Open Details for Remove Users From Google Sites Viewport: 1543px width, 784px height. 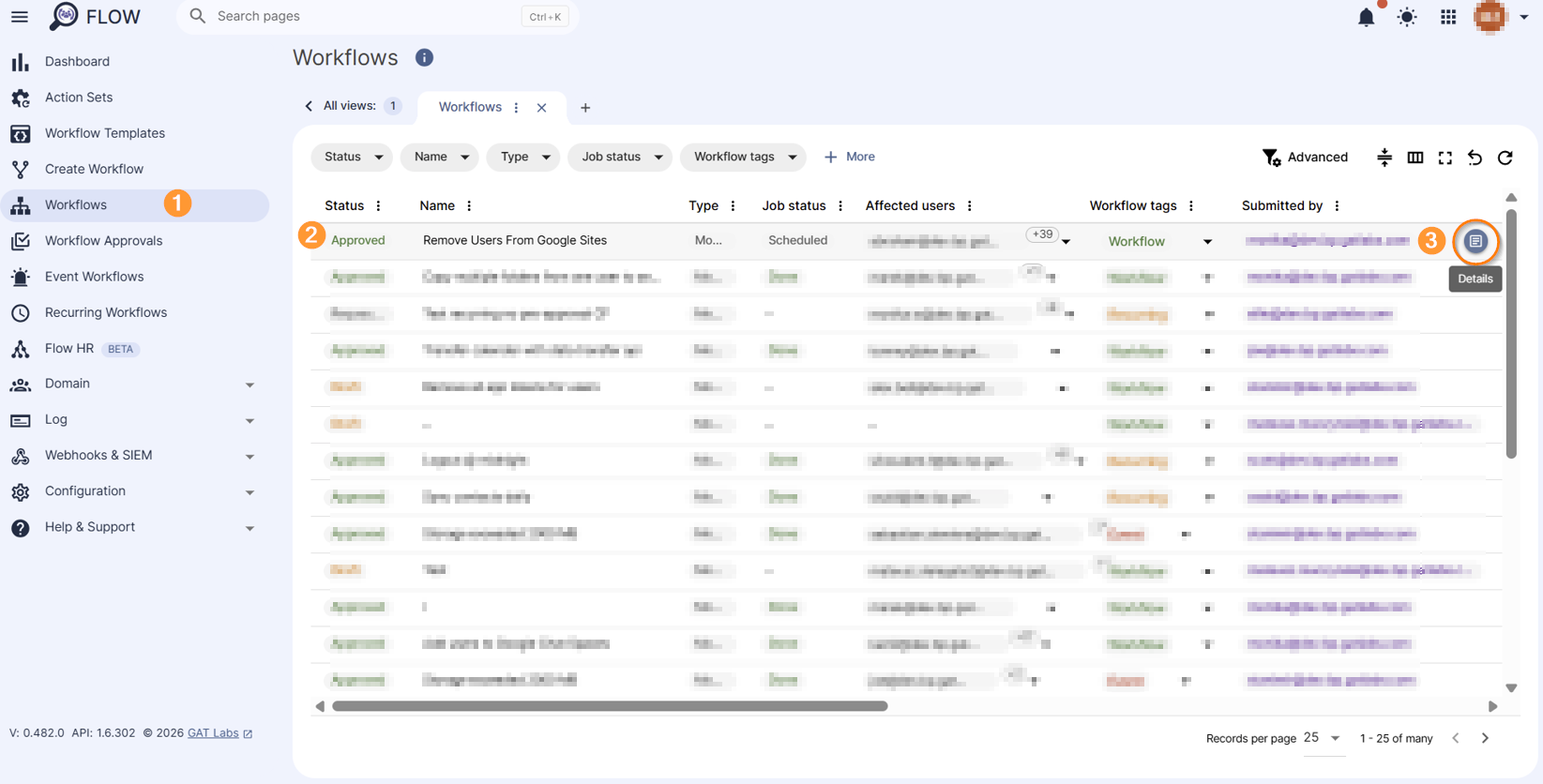[x=1475, y=242]
